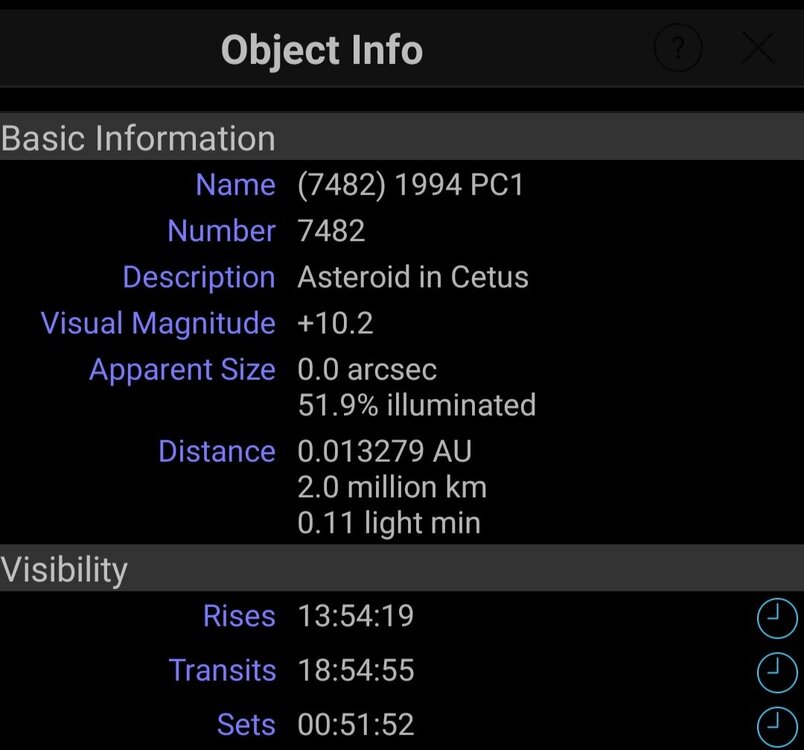Tap the 0.013279 AU distance value

coord(384,451)
